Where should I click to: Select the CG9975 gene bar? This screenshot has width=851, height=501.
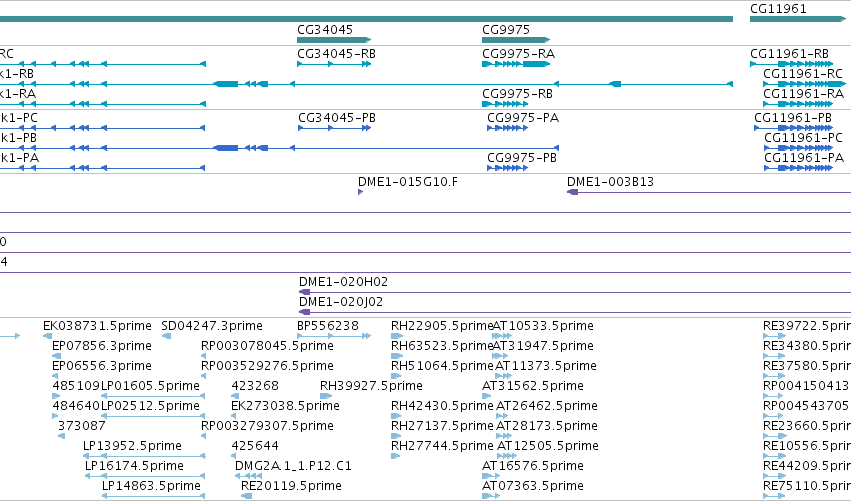coord(516,40)
